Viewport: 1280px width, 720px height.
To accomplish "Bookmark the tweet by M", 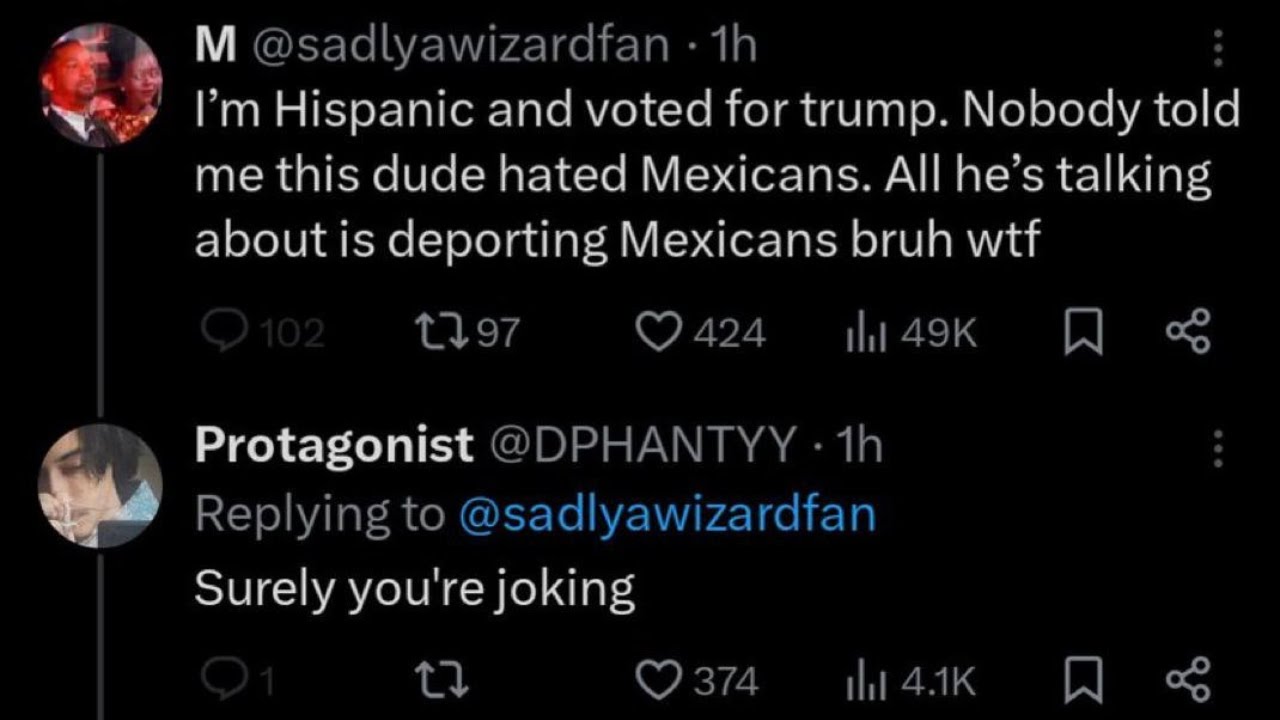I will coord(1082,332).
